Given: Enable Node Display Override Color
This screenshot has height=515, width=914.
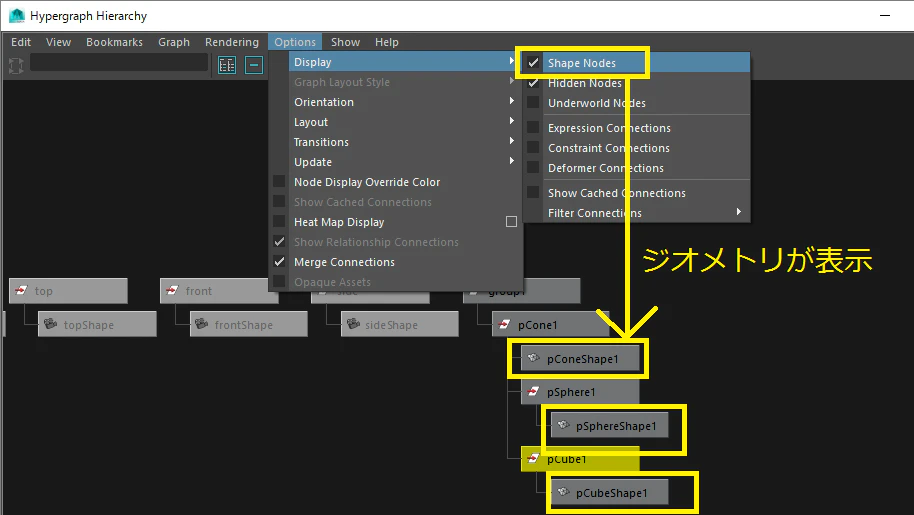Looking at the screenshot, I should 279,182.
